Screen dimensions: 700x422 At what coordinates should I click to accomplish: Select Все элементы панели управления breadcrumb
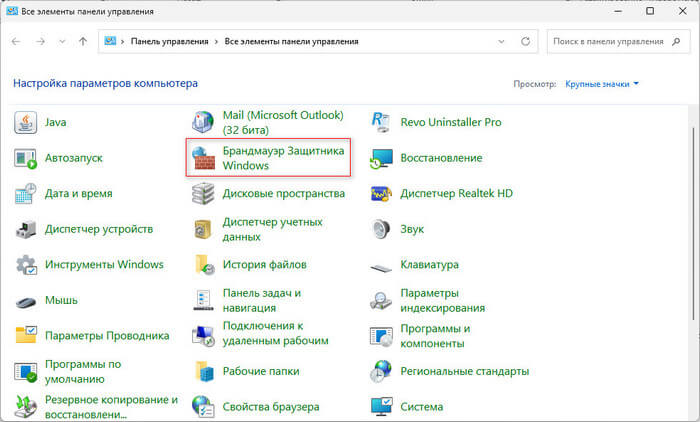[294, 43]
